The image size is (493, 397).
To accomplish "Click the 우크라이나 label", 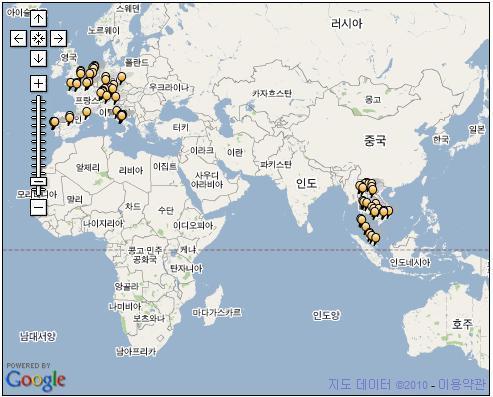I will pos(169,88).
